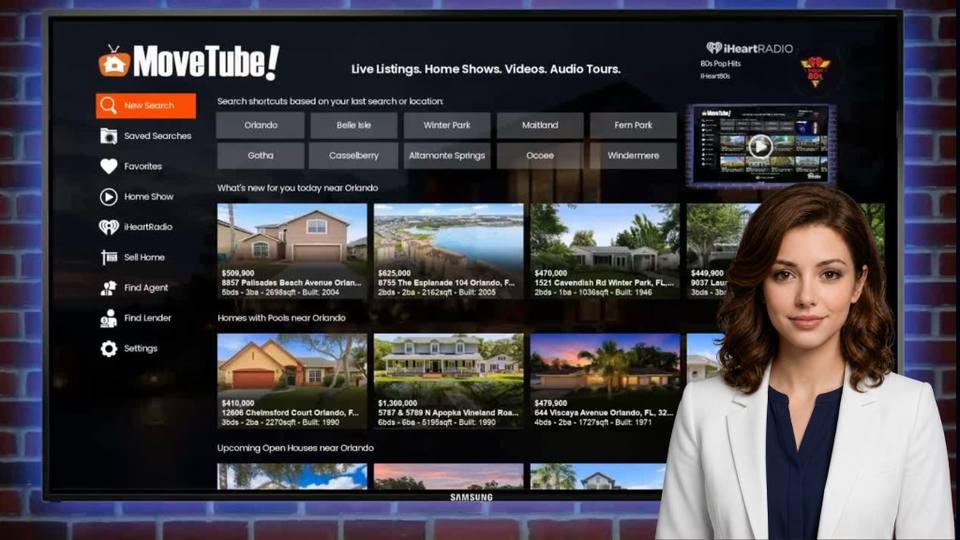Click 'Homes with Pools near Orlando' heading
Image resolution: width=960 pixels, height=540 pixels.
(x=282, y=318)
